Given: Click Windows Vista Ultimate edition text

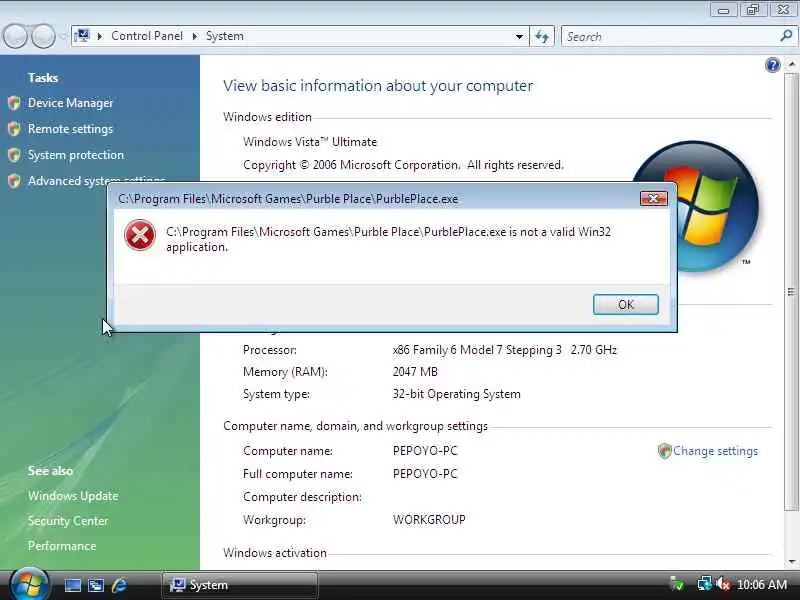Looking at the screenshot, I should pos(310,142).
